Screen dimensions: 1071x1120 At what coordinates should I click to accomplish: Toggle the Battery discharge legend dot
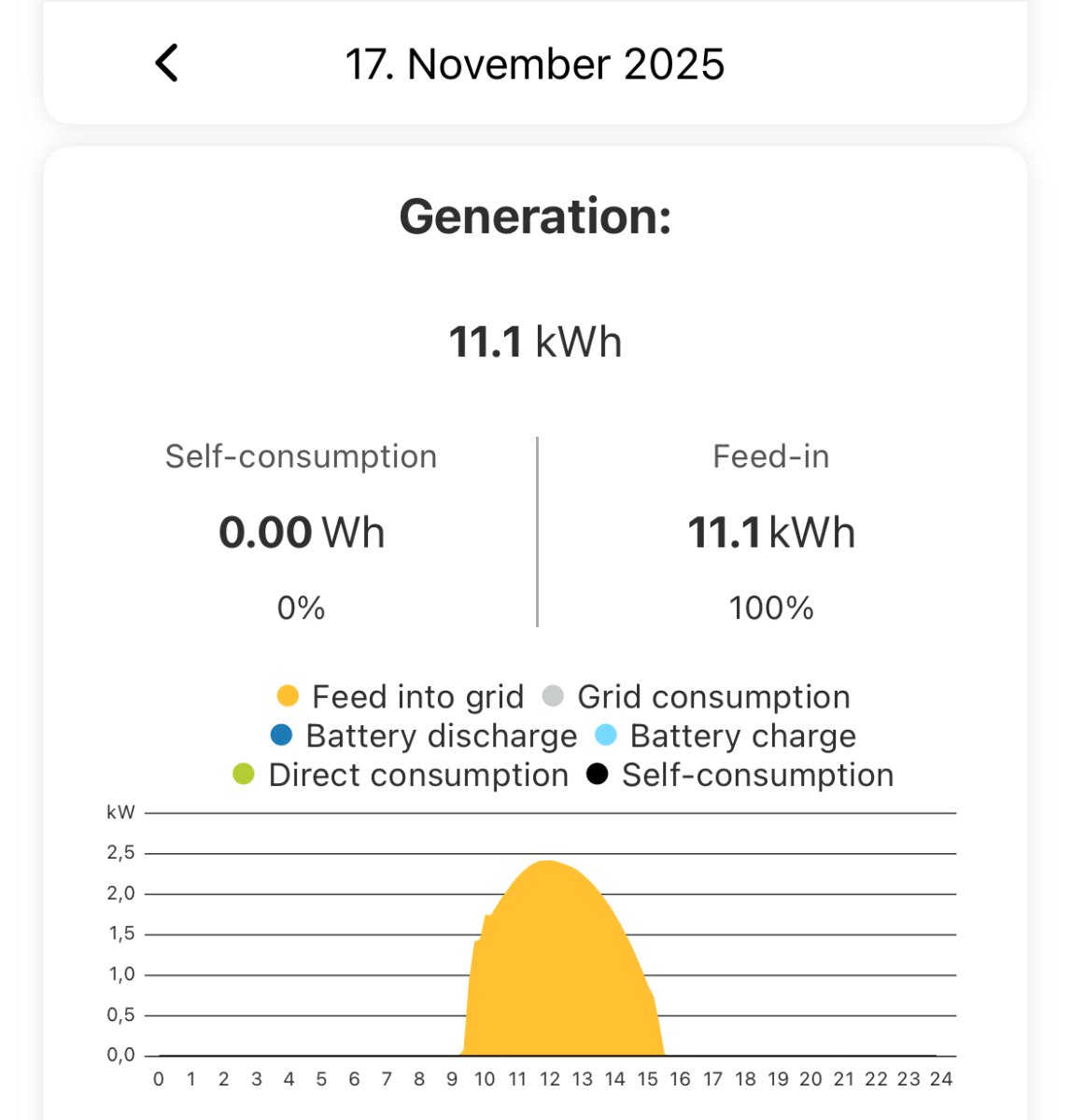[x=281, y=735]
